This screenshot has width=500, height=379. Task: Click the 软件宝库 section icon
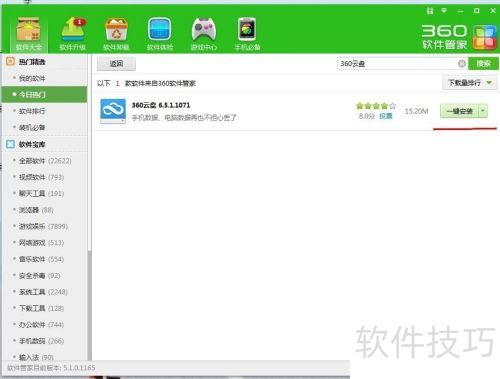click(x=11, y=144)
